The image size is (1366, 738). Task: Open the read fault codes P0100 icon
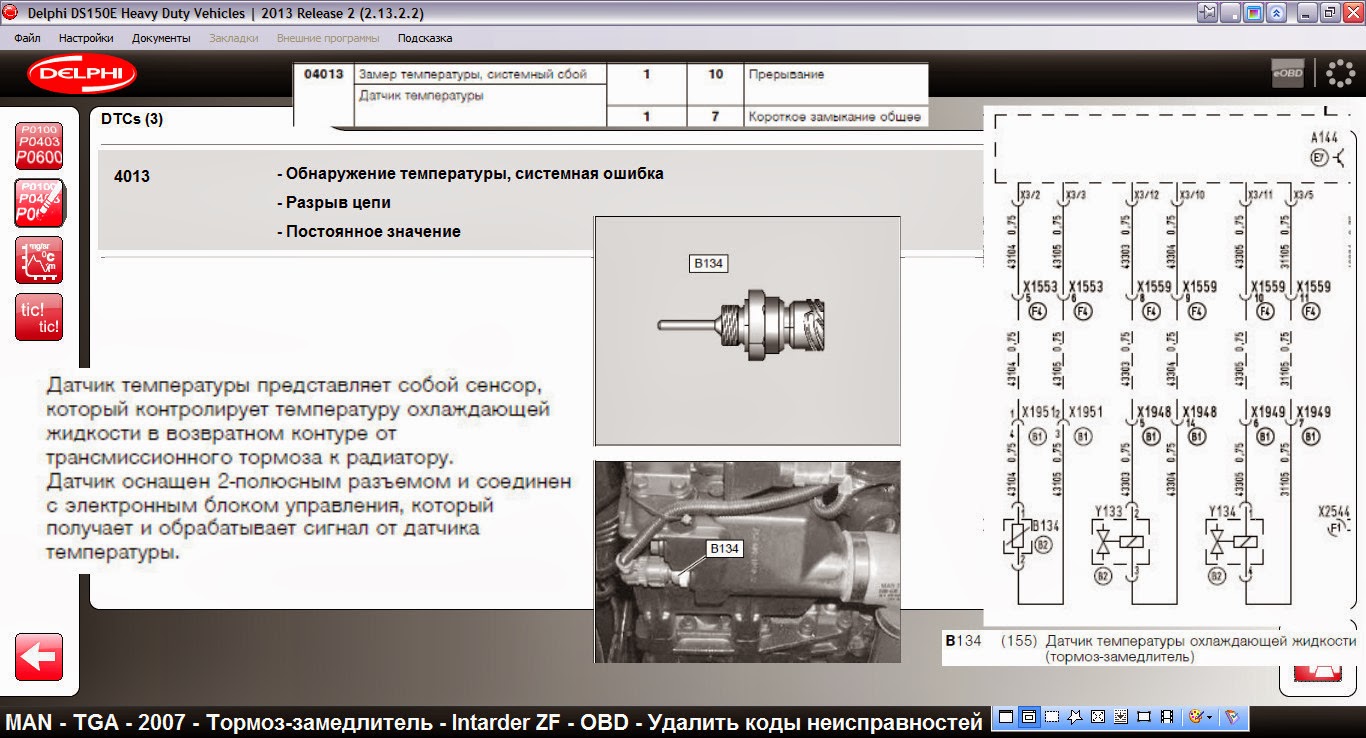point(39,146)
